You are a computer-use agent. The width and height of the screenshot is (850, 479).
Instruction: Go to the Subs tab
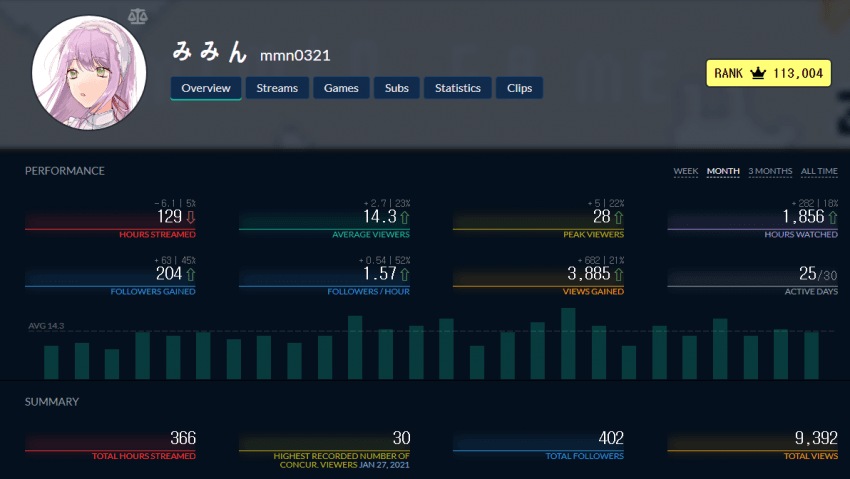coord(397,88)
